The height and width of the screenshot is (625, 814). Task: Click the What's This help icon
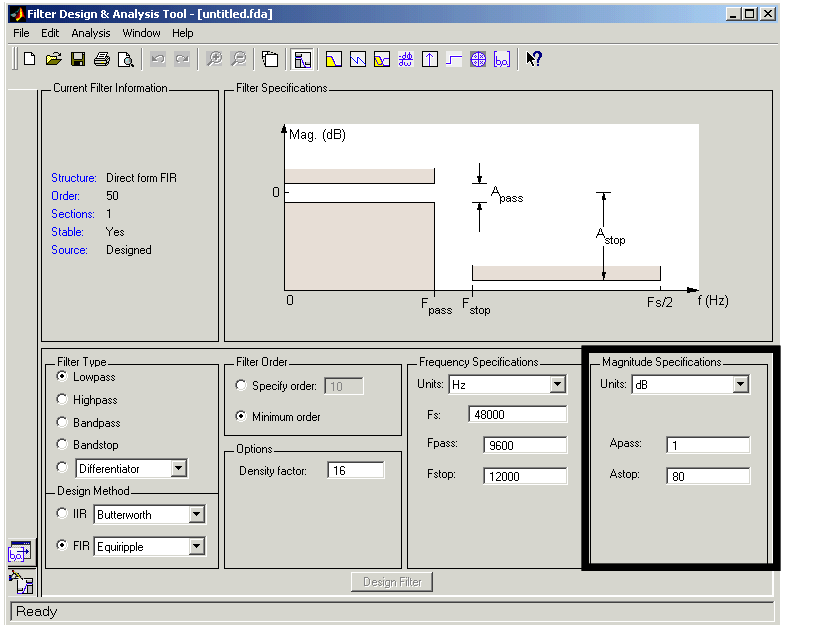534,59
